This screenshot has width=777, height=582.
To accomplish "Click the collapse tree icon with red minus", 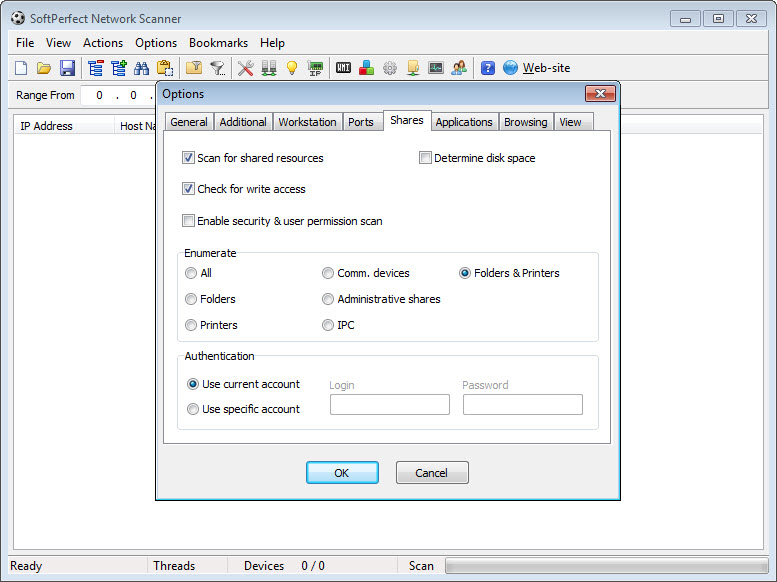I will point(95,68).
